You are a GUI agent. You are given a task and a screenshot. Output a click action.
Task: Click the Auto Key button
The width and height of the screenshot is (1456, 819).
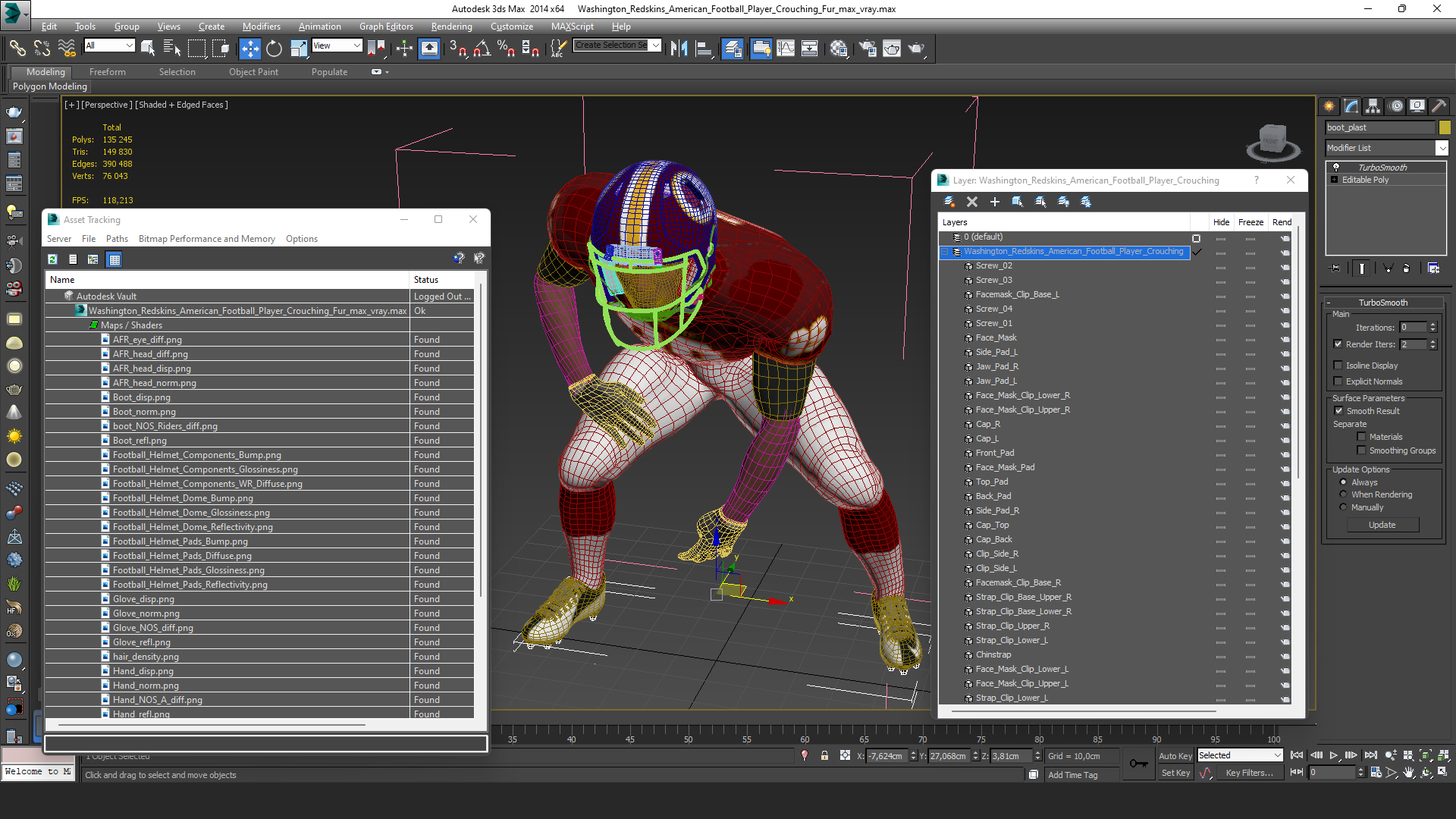[1175, 756]
